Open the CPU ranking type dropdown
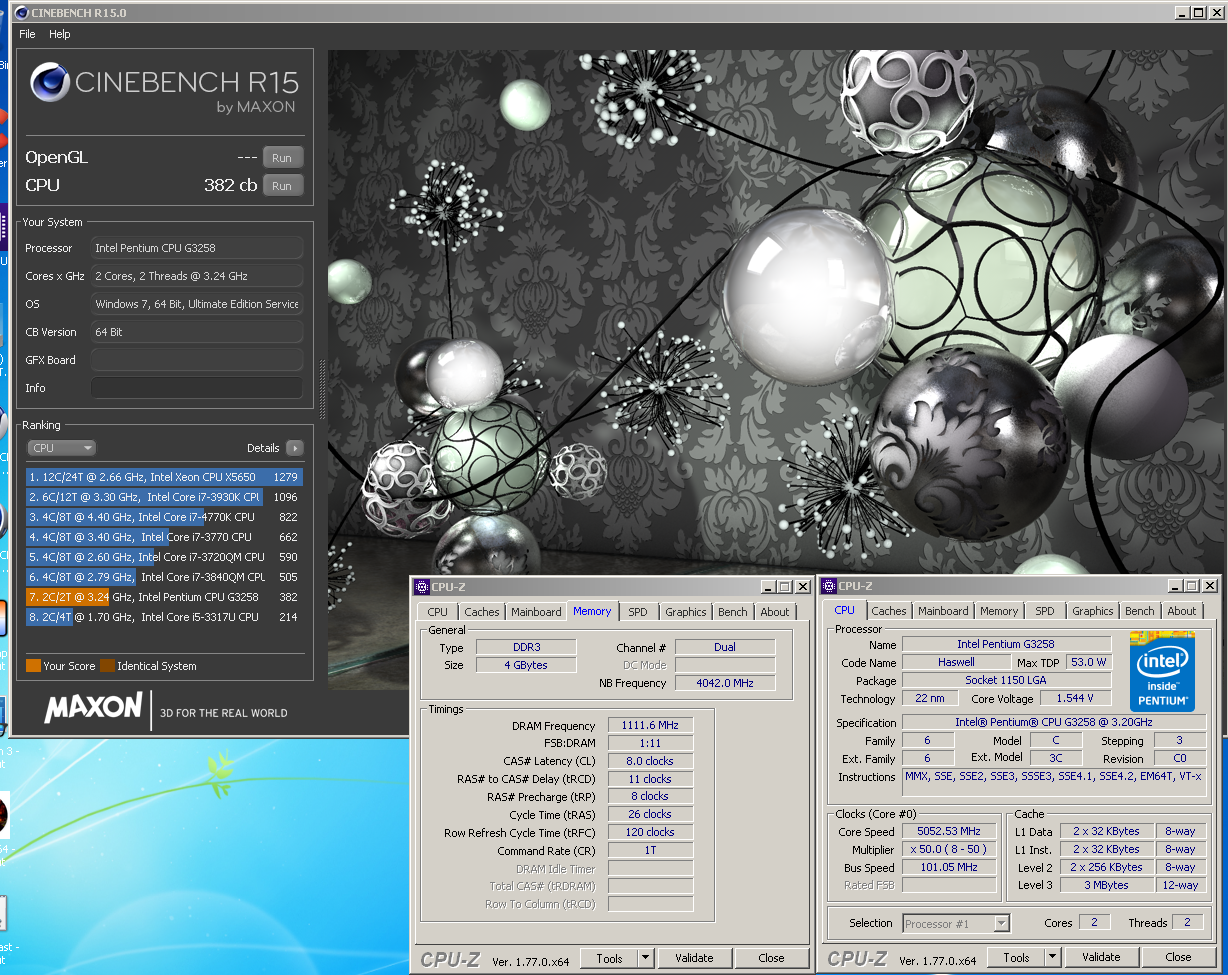Image resolution: width=1228 pixels, height=975 pixels. pyautogui.click(x=61, y=448)
